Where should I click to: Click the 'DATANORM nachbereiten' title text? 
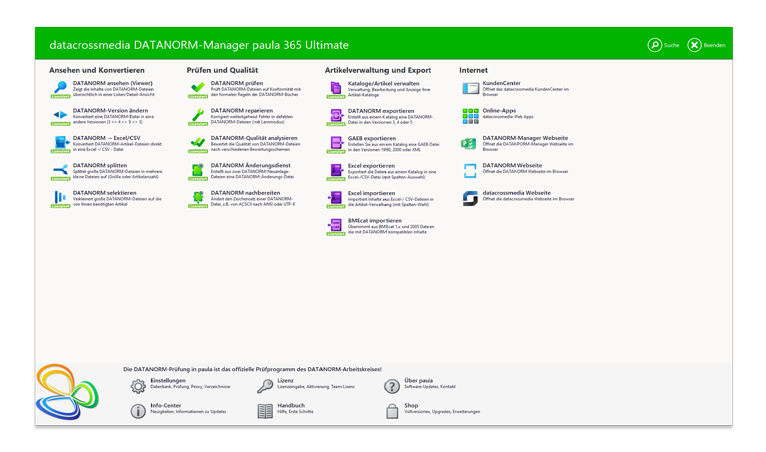(246, 193)
